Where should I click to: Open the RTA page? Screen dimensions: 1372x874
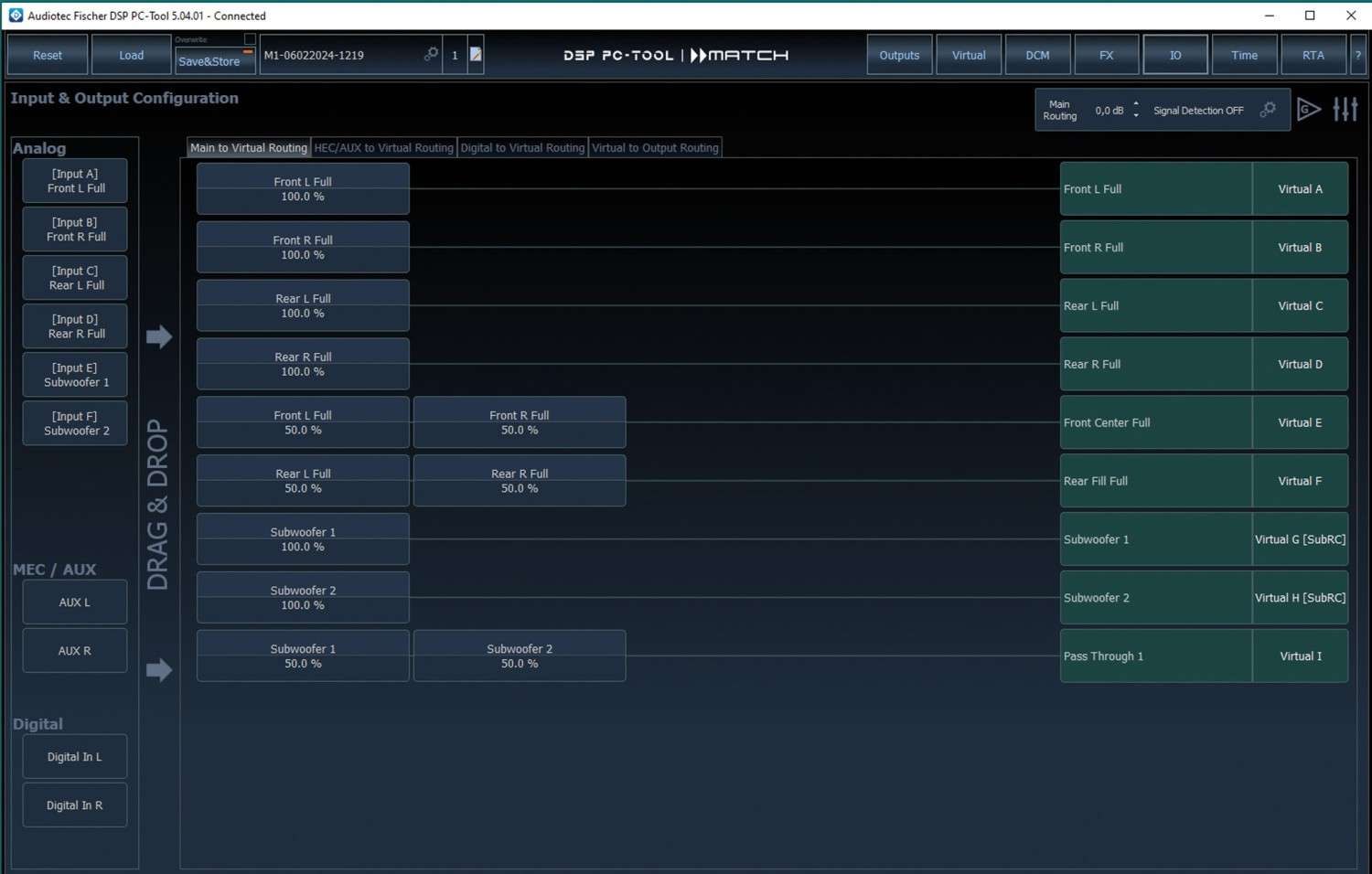[1313, 55]
